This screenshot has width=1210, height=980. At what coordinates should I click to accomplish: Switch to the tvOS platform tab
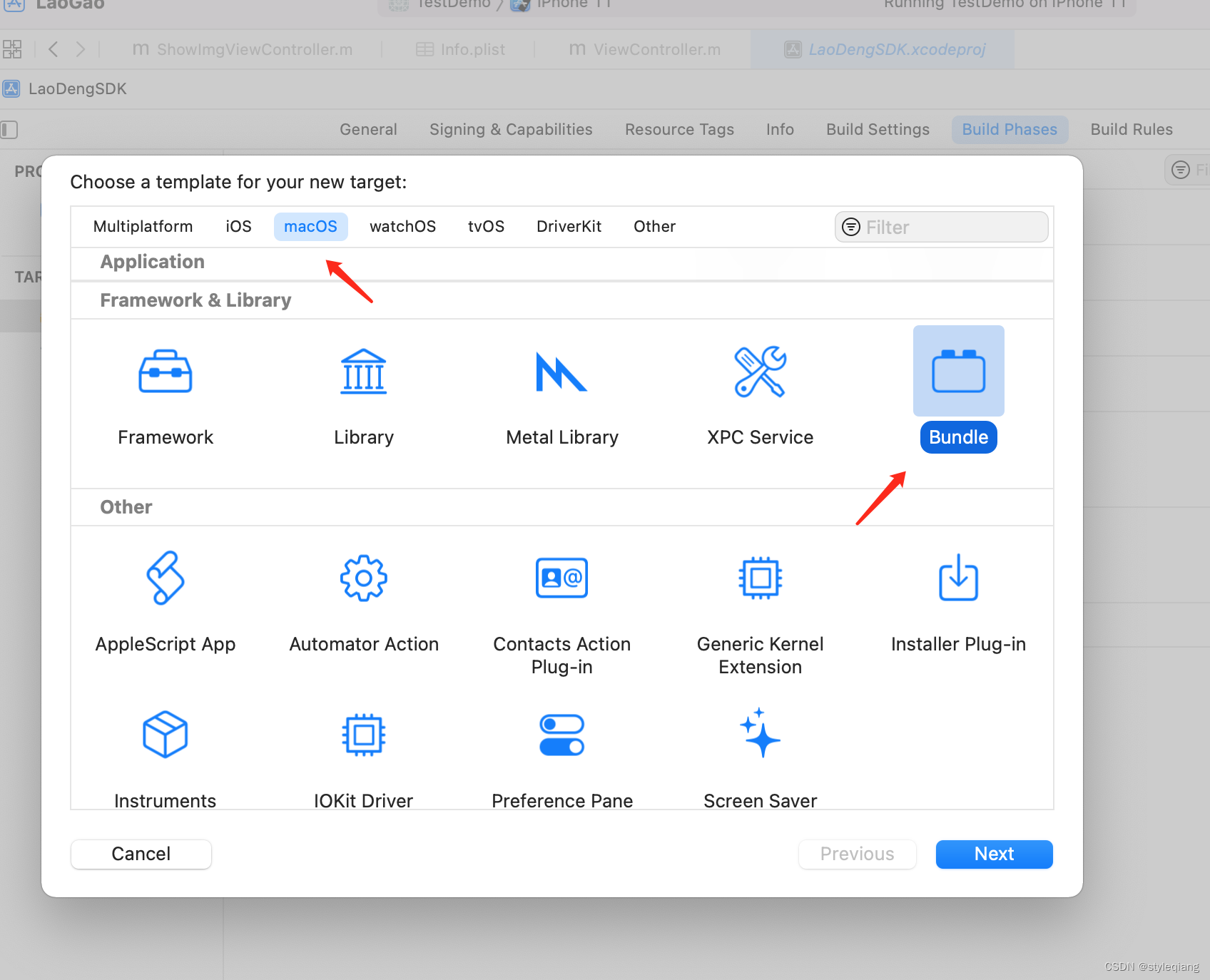(486, 227)
